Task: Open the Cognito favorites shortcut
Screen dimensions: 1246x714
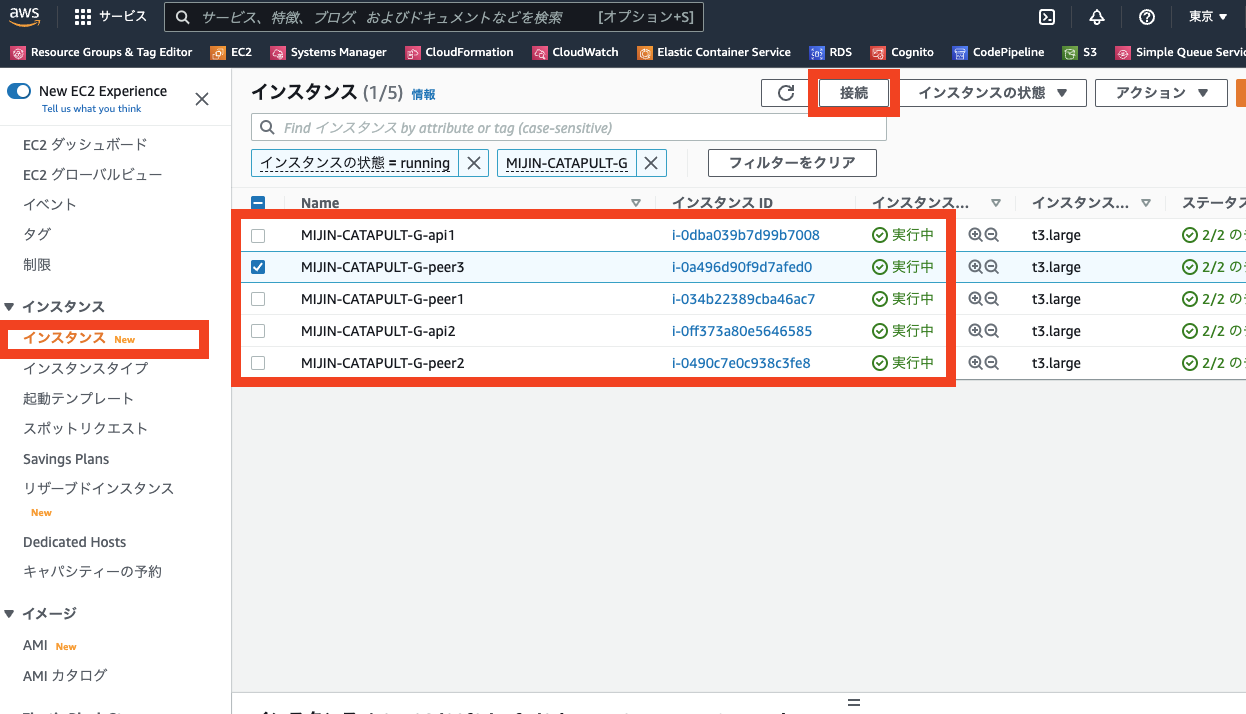Action: (901, 52)
